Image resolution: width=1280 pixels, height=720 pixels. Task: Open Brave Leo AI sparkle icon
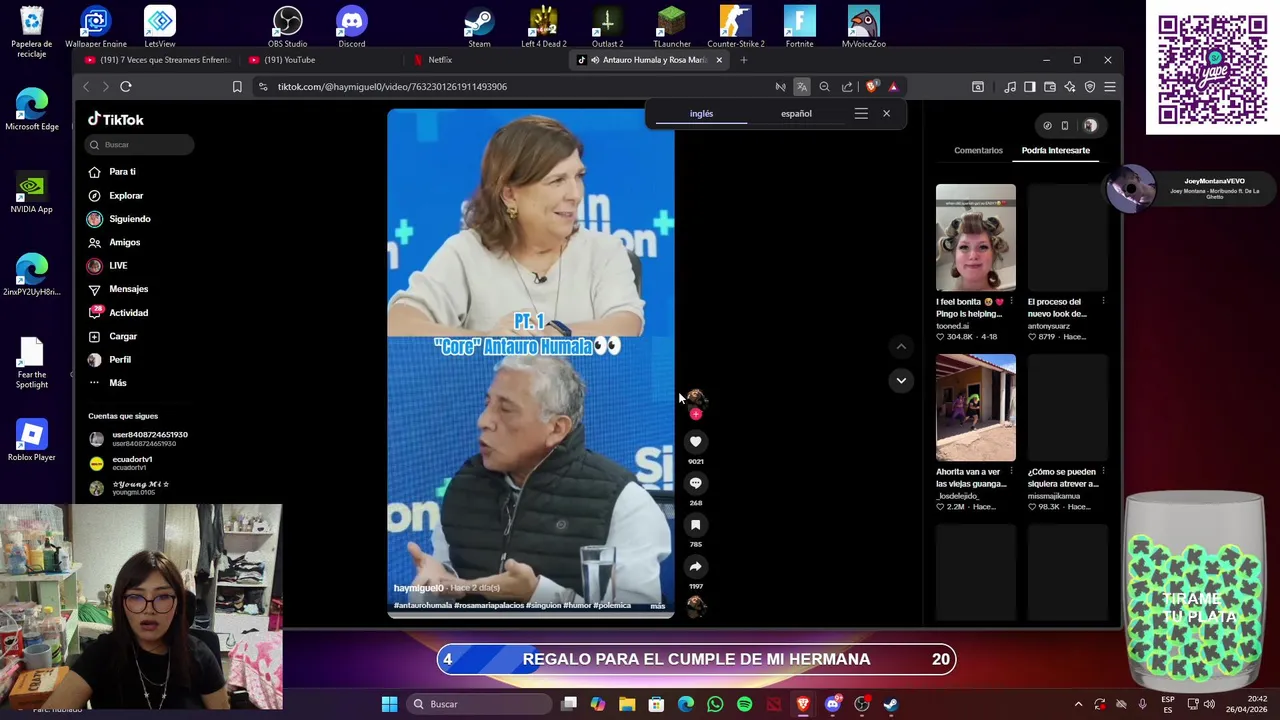tap(1070, 87)
